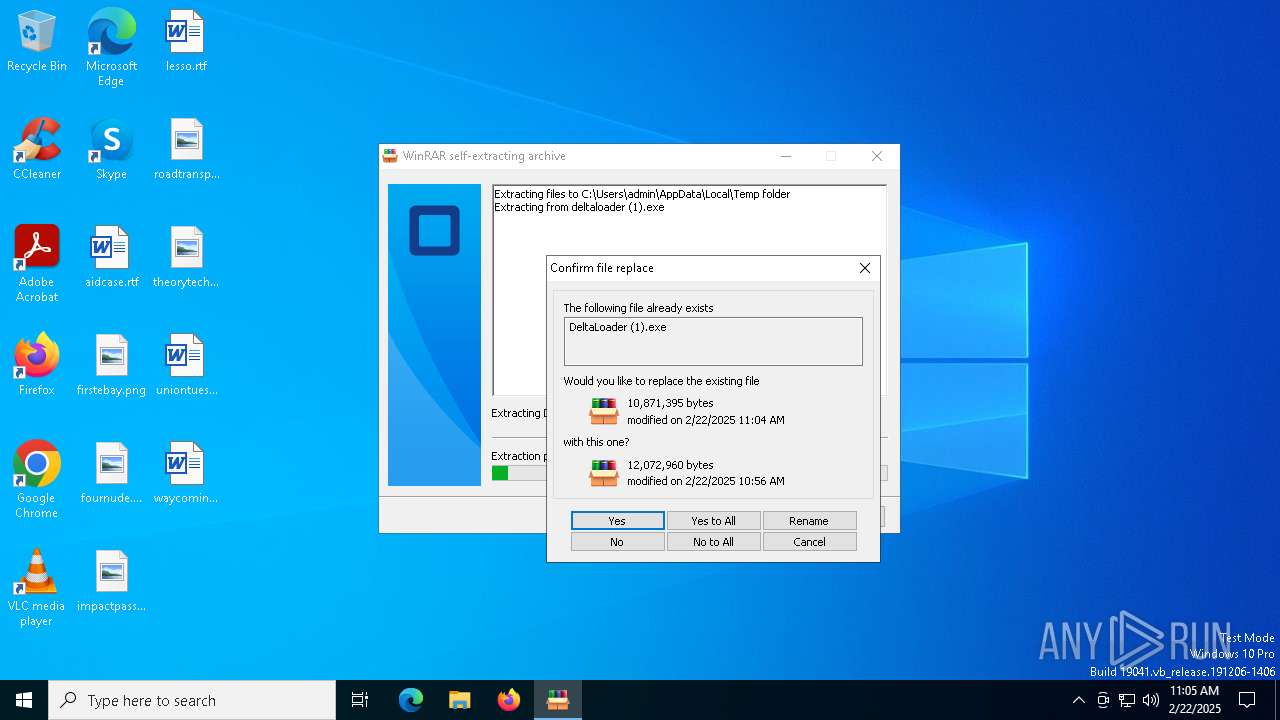
Task: Click the WinRAR title bar icon
Action: pos(390,156)
